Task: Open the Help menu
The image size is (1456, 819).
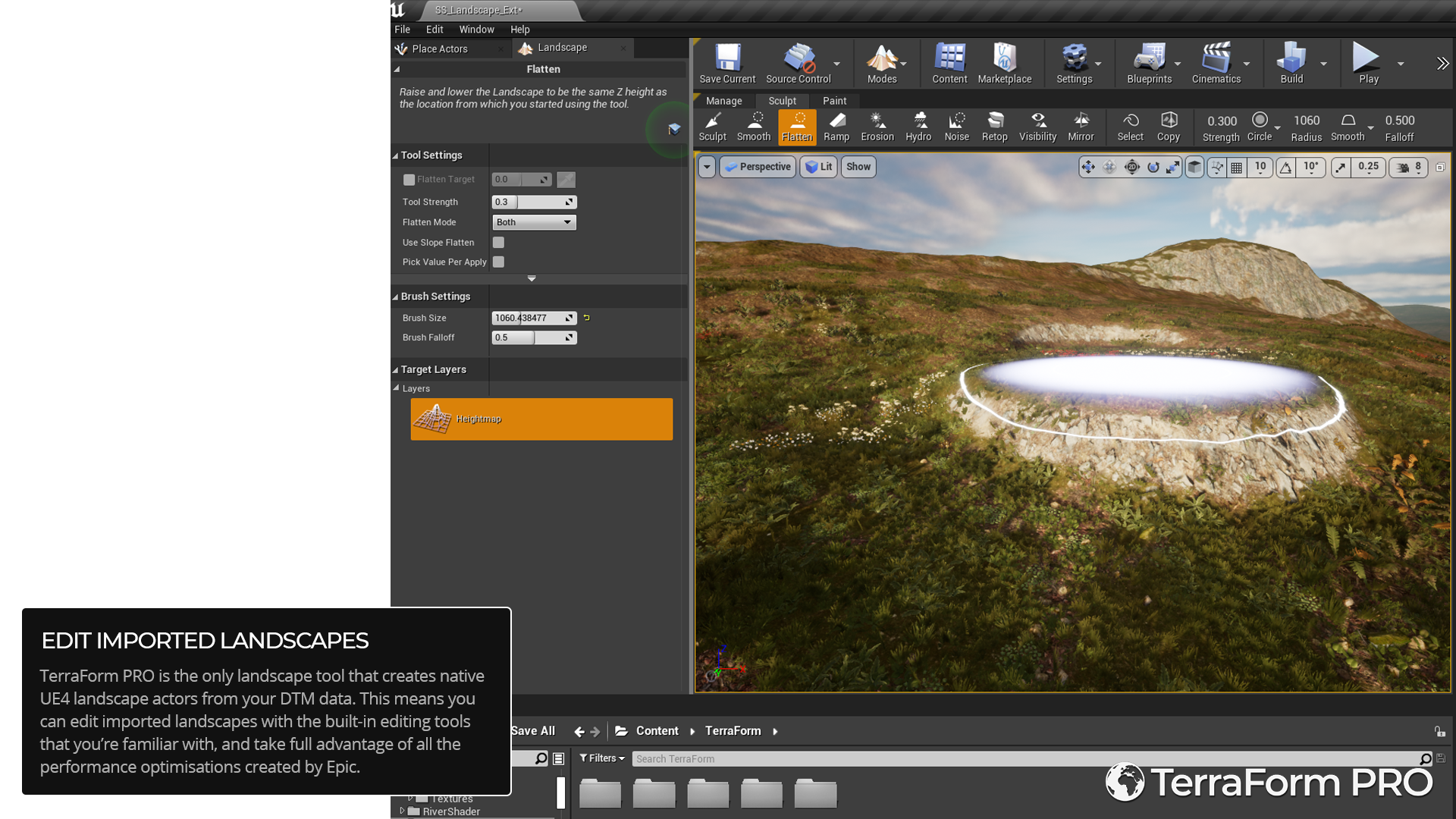Action: 519,30
